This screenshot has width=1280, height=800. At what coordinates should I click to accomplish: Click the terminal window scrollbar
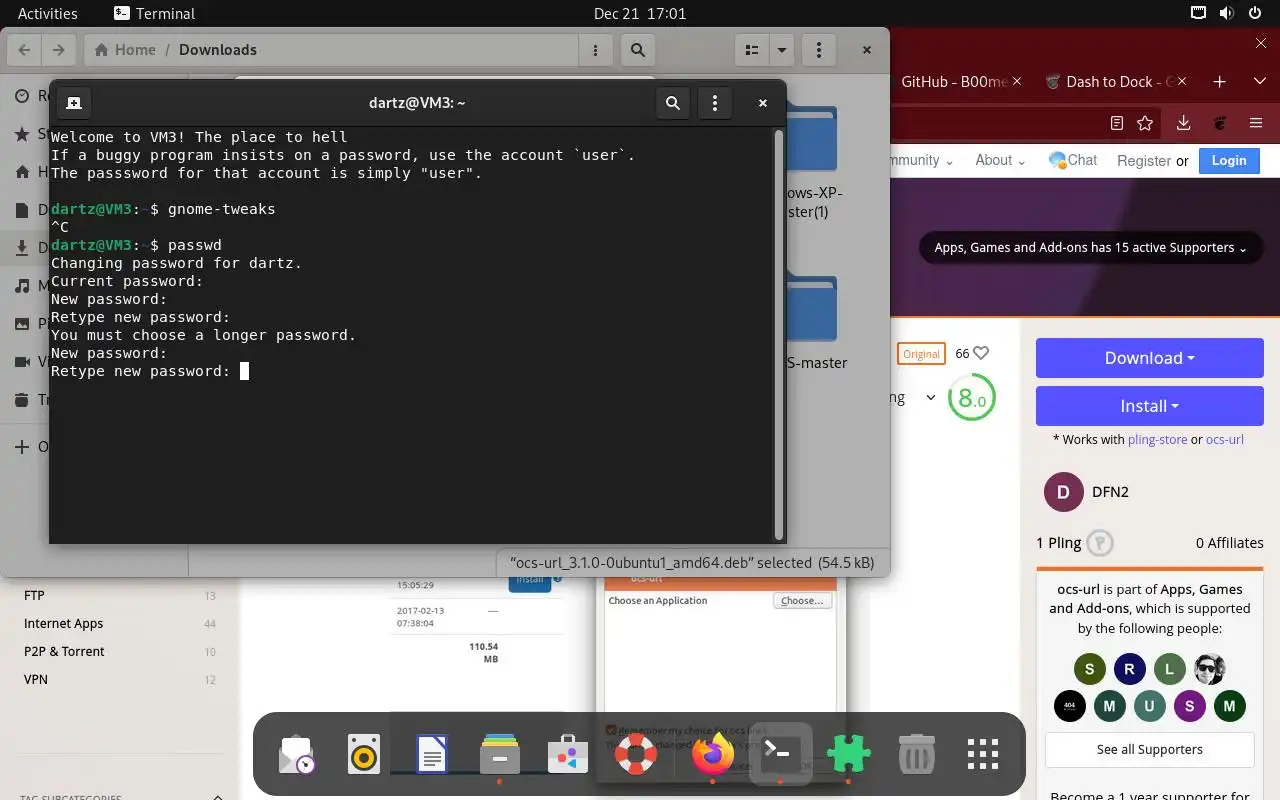click(780, 334)
